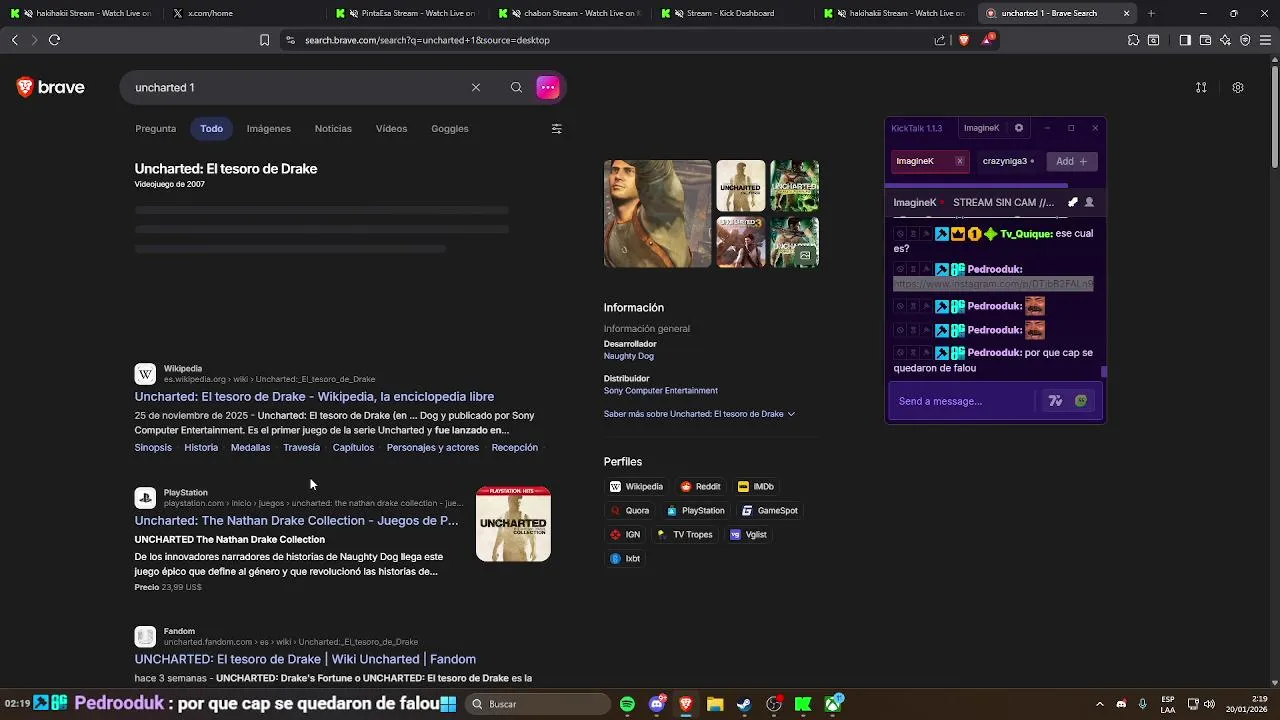Screen dimensions: 1280x720
Task: Click the Brave search input showing 'uncharted 1'
Action: point(298,87)
